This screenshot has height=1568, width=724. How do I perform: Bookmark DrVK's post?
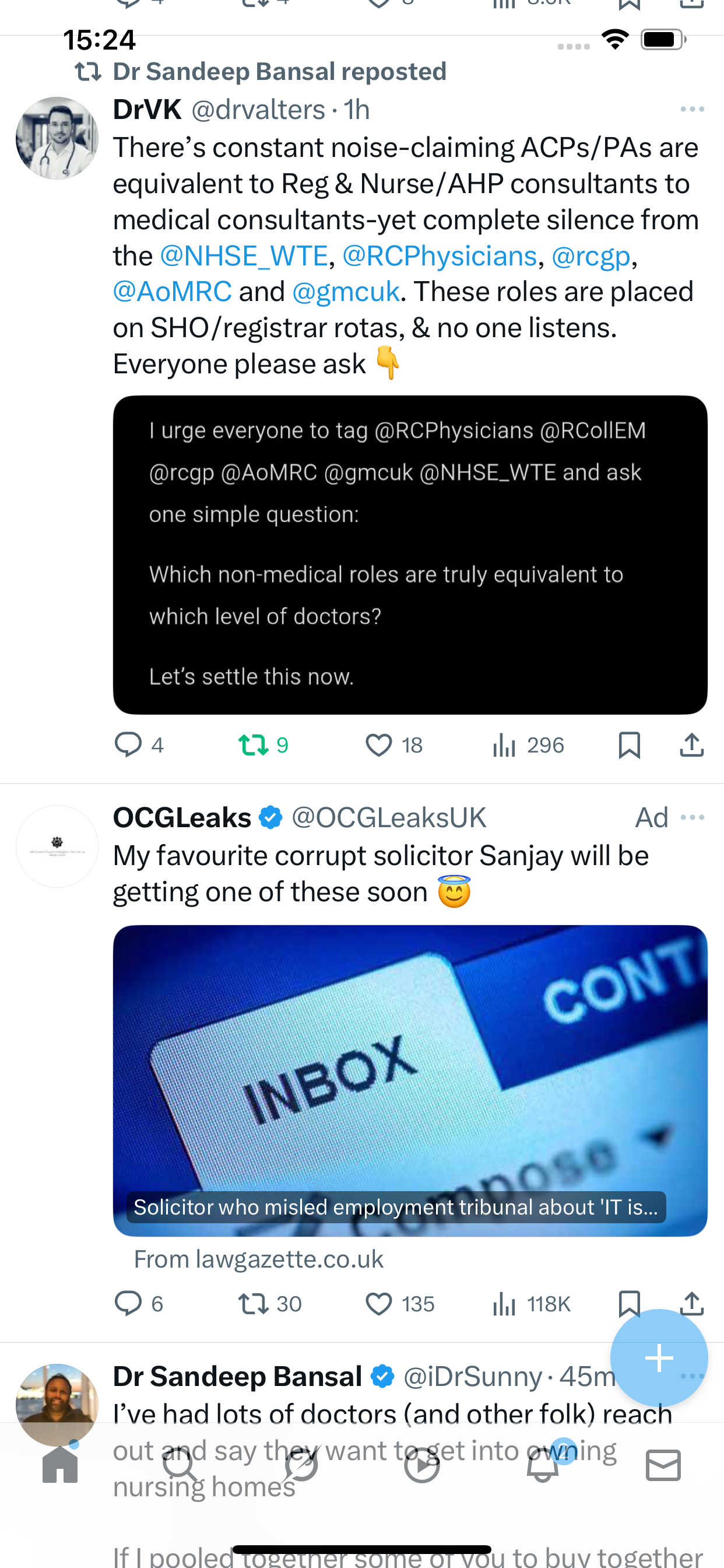click(629, 744)
